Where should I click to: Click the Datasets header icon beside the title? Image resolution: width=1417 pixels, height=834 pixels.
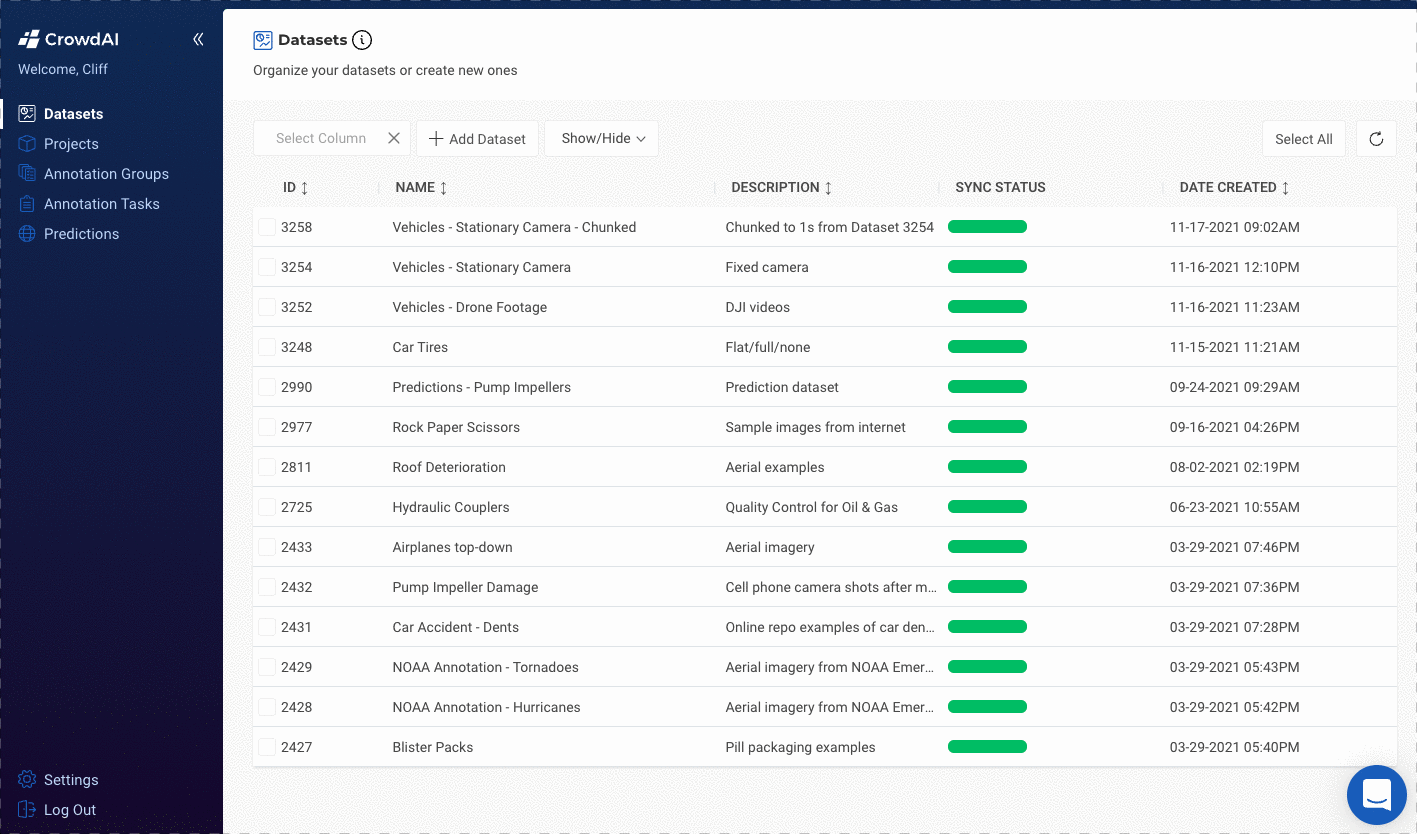pyautogui.click(x=263, y=40)
